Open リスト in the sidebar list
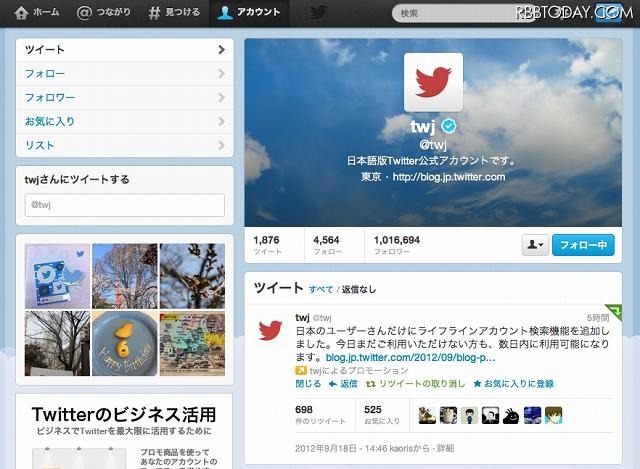Image resolution: width=640 pixels, height=469 pixels. [125, 145]
